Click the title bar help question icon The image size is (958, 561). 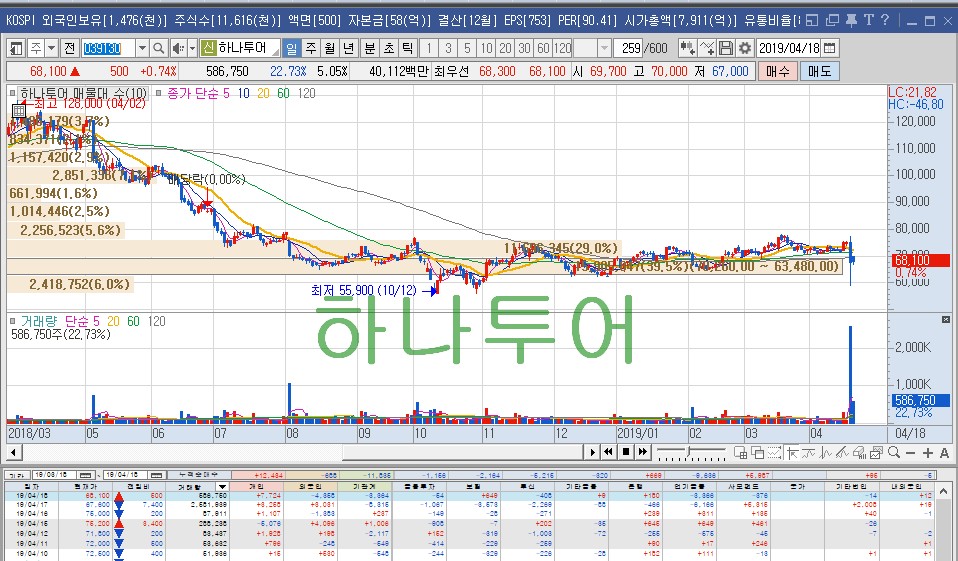[885, 20]
